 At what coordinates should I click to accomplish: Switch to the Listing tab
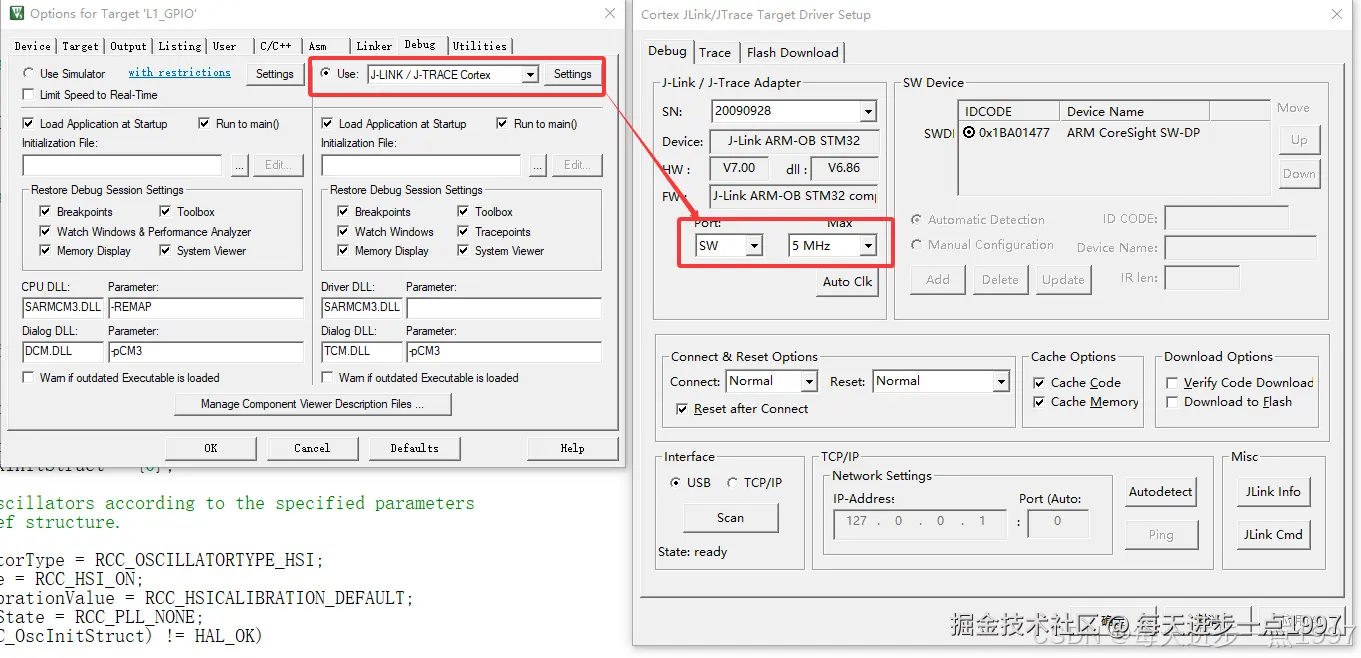180,46
